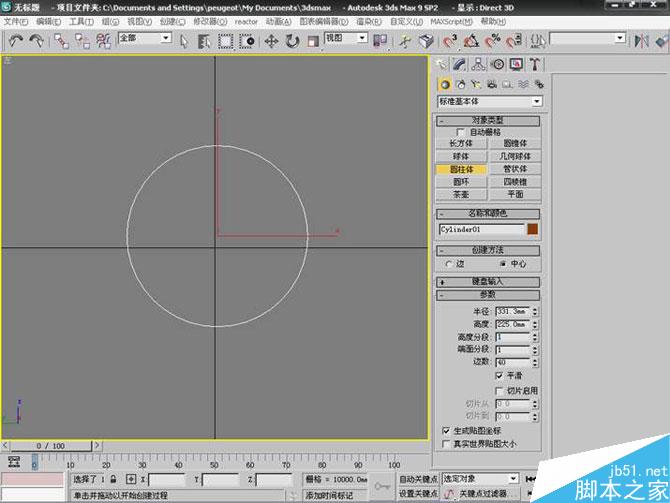Viewport: 670px width, 503px height.
Task: Select the Space Warps category icon
Action: coord(523,85)
